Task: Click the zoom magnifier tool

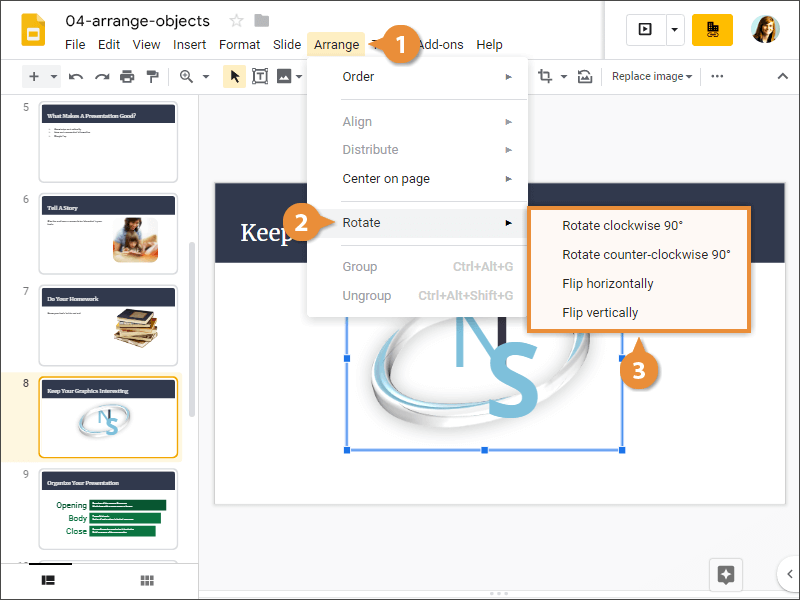Action: coord(186,77)
